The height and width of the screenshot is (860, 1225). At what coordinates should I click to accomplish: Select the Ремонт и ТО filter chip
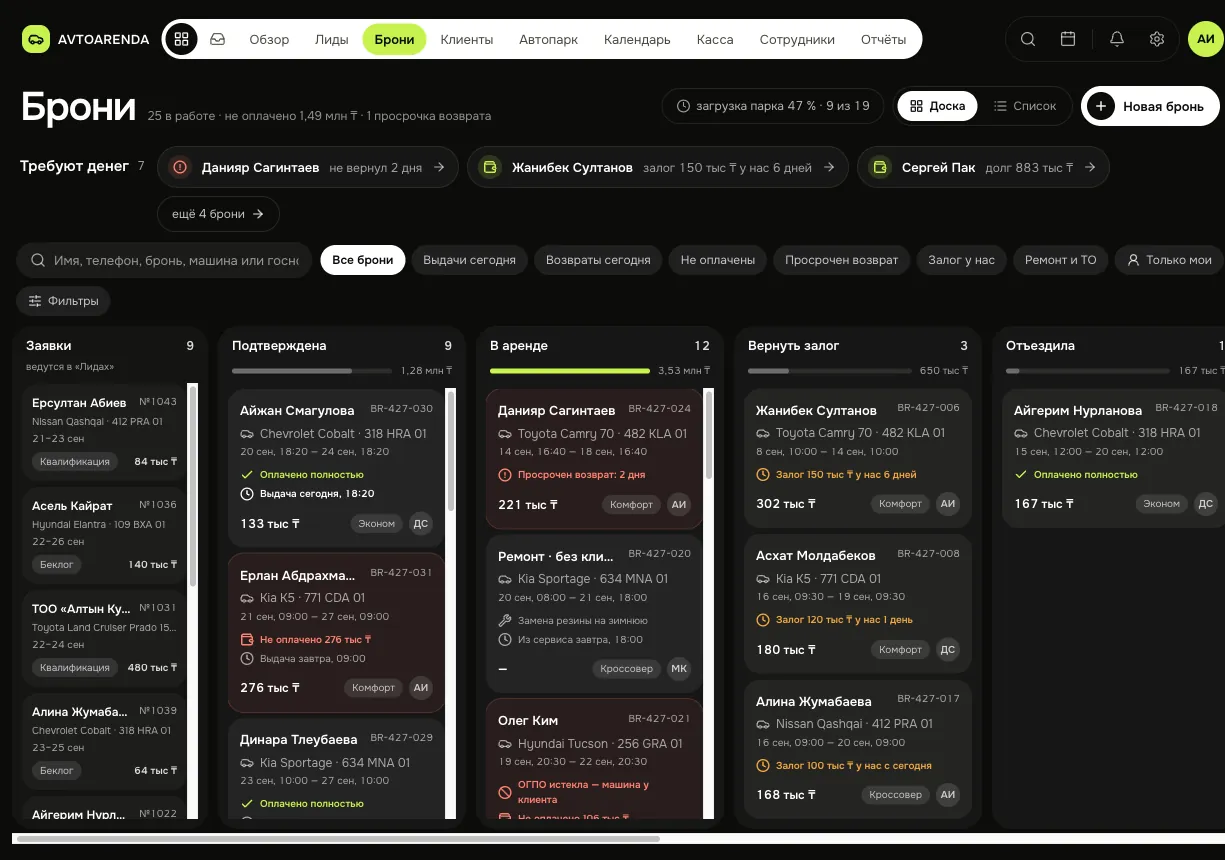coord(1060,260)
